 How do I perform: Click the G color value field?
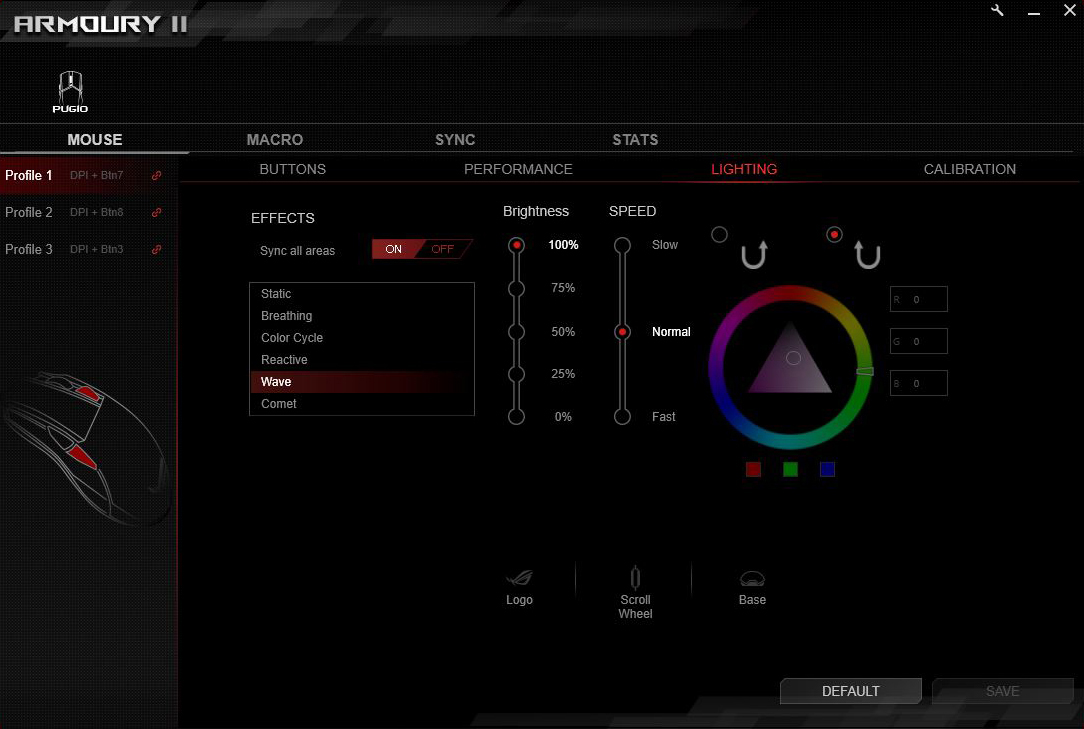coord(919,341)
